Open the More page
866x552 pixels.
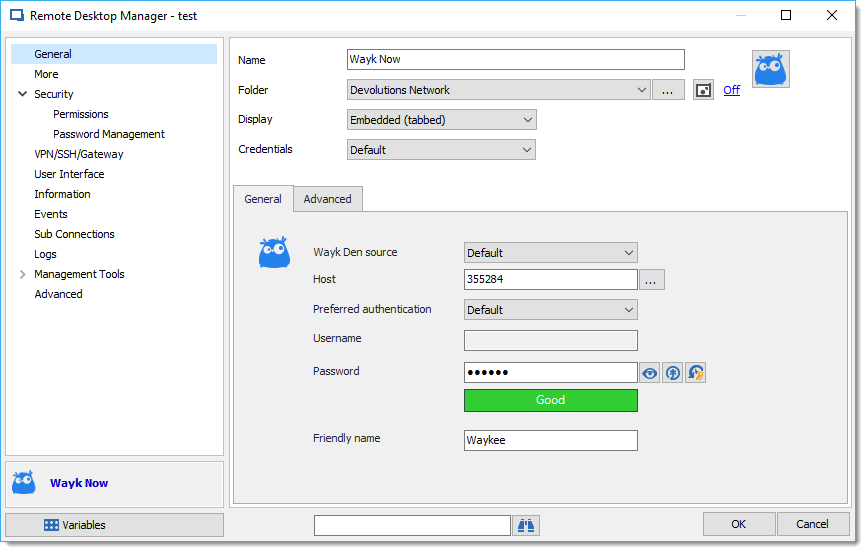46,74
